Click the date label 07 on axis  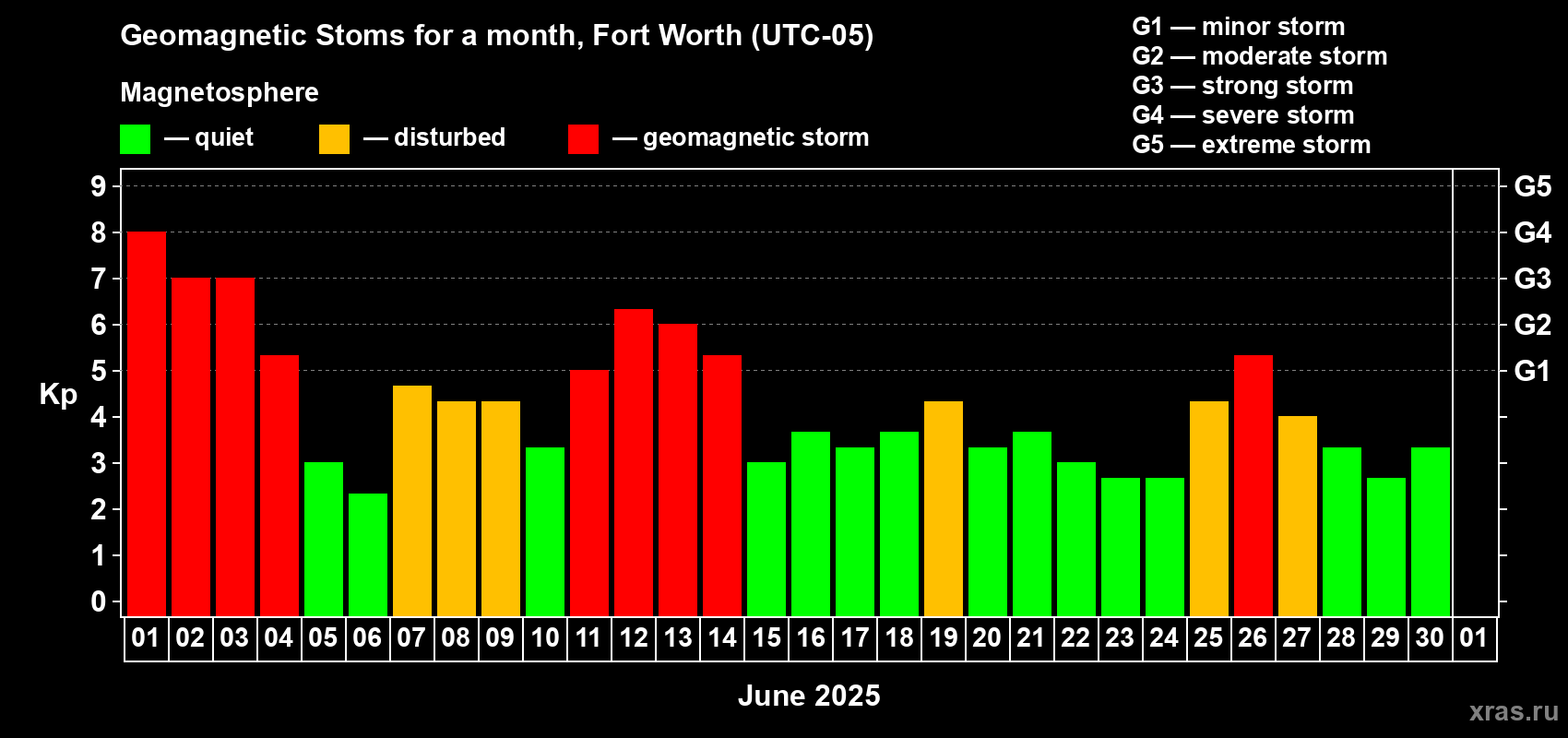[412, 638]
